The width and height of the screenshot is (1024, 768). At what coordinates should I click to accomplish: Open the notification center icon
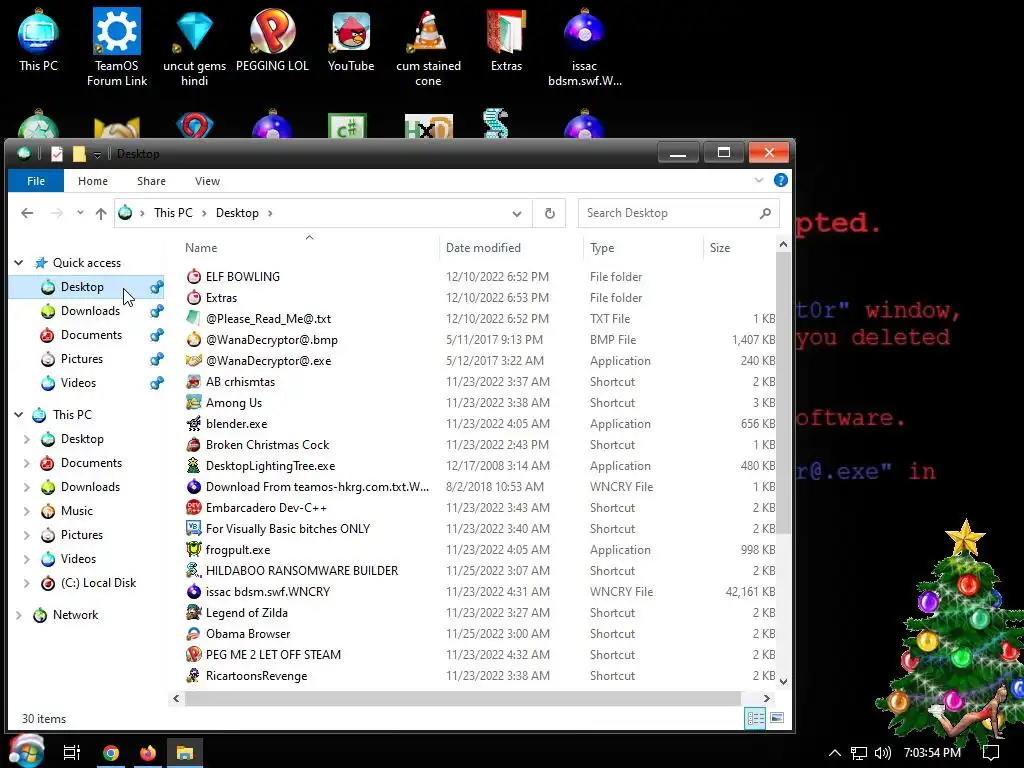click(x=991, y=753)
